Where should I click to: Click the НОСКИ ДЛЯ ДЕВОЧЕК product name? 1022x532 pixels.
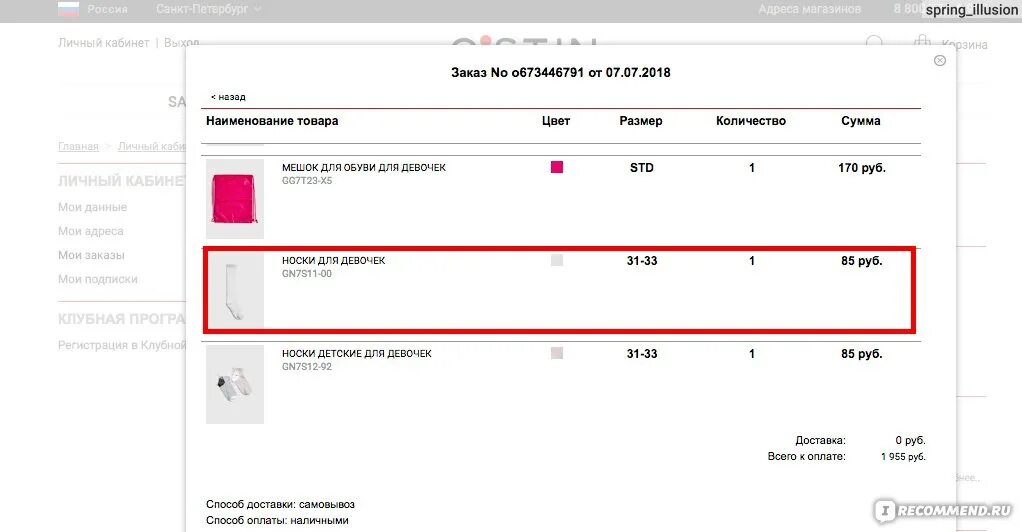click(333, 260)
